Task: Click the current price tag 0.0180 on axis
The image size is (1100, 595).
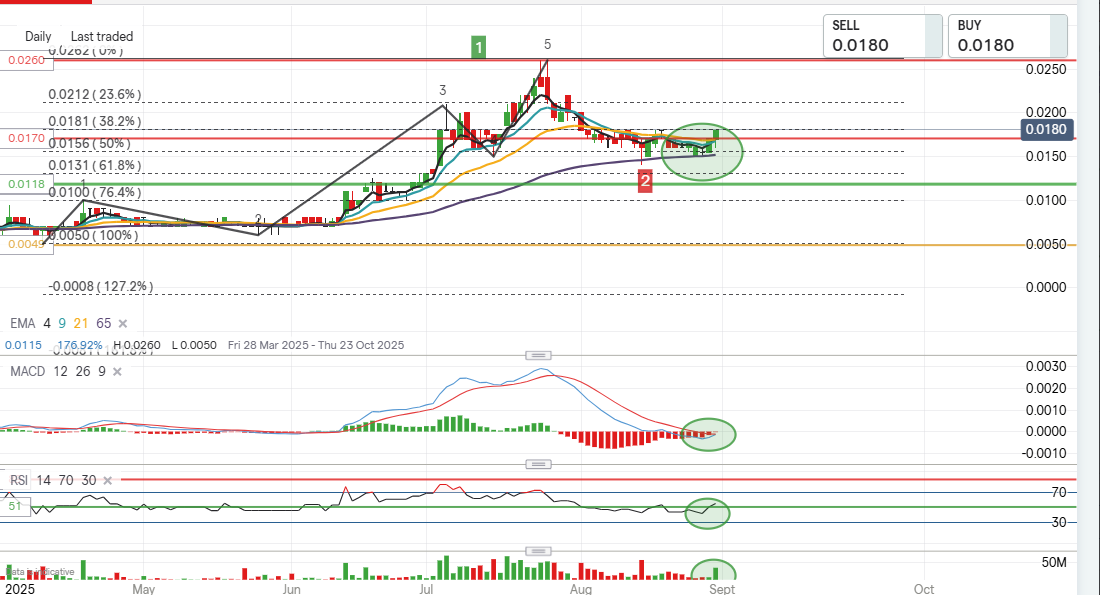Action: (x=1046, y=129)
